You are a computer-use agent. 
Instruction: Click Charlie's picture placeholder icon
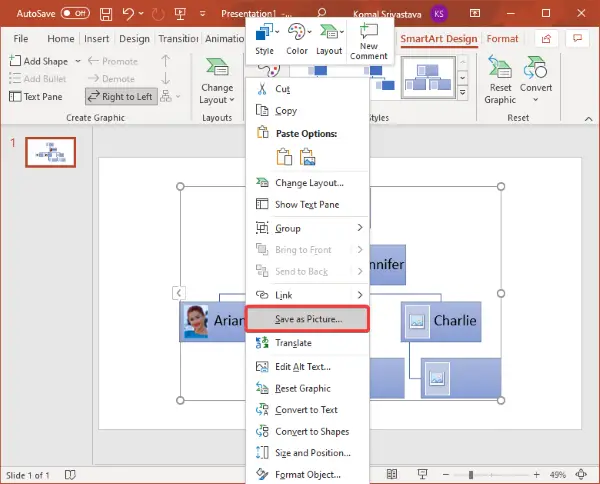tap(417, 321)
